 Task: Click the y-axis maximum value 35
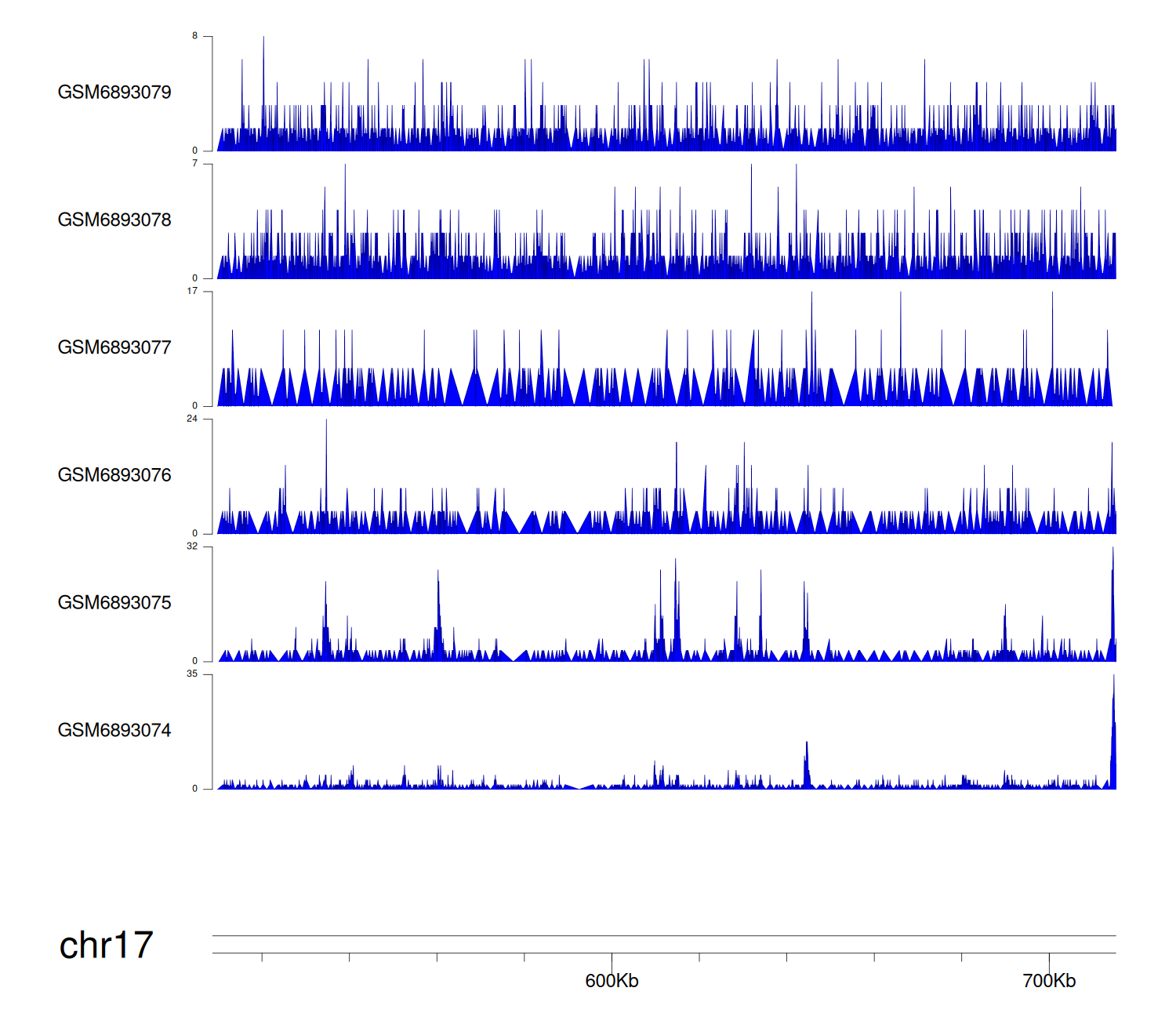(192, 674)
